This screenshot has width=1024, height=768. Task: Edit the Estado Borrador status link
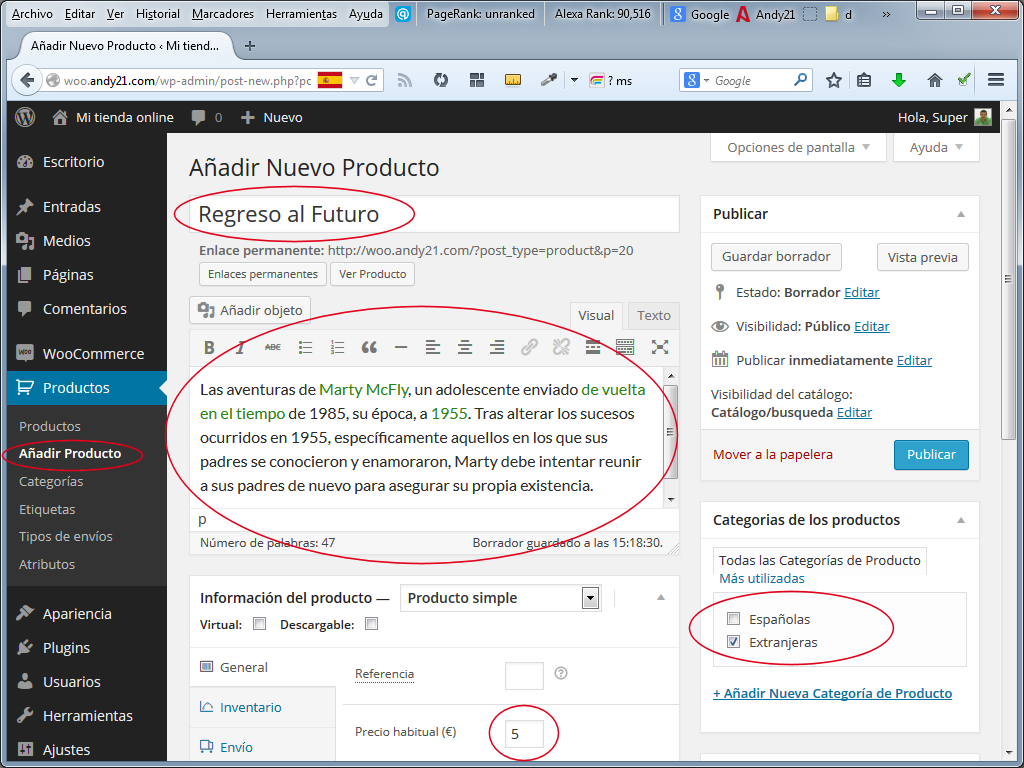click(861, 293)
